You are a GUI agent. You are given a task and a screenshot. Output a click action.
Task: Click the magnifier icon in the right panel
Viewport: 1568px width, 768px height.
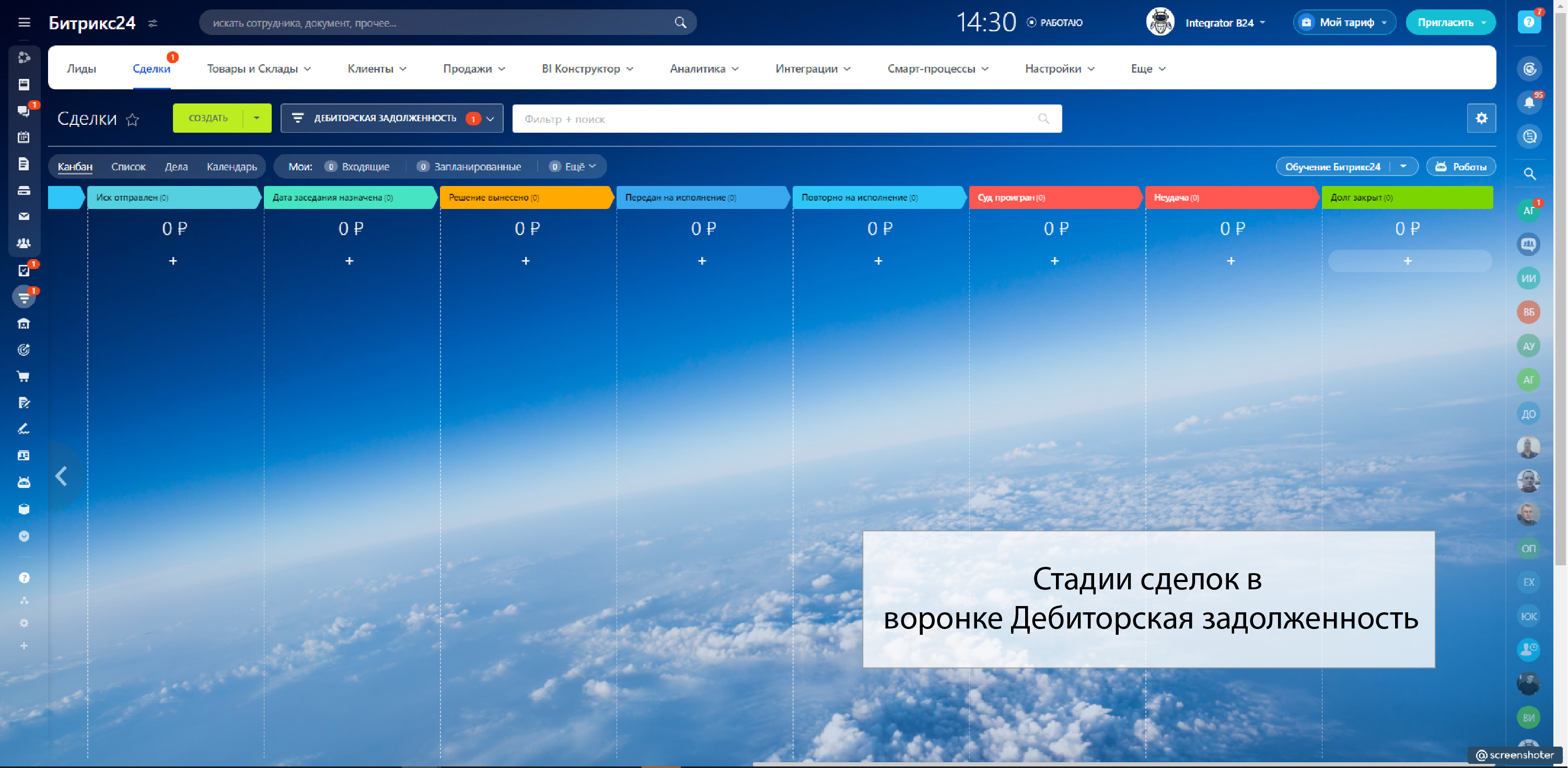pos(1529,174)
